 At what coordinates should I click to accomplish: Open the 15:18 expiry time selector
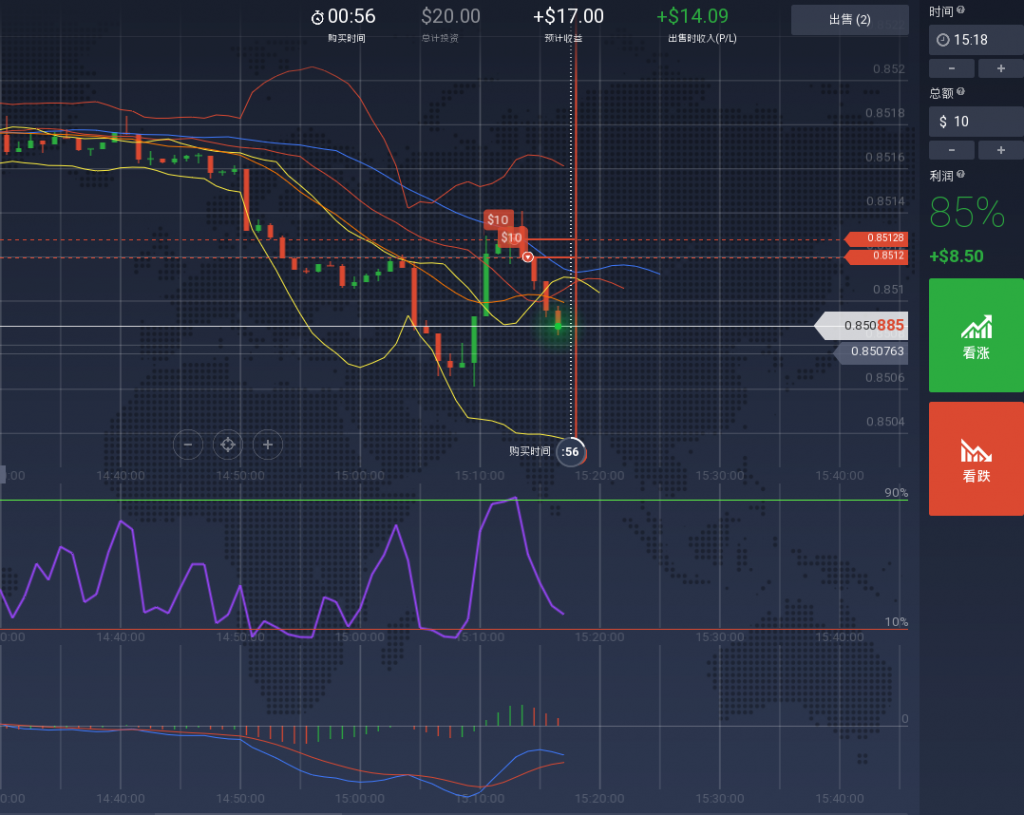(975, 40)
